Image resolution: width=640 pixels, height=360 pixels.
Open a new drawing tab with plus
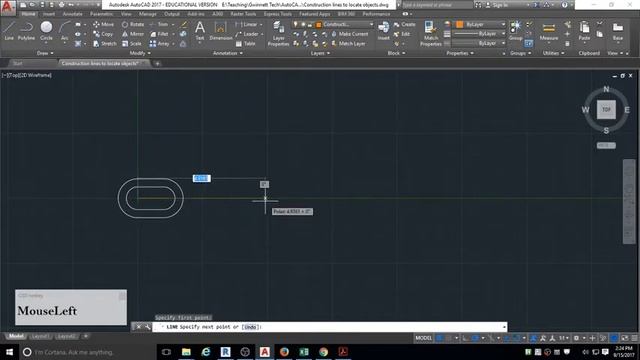[157, 64]
